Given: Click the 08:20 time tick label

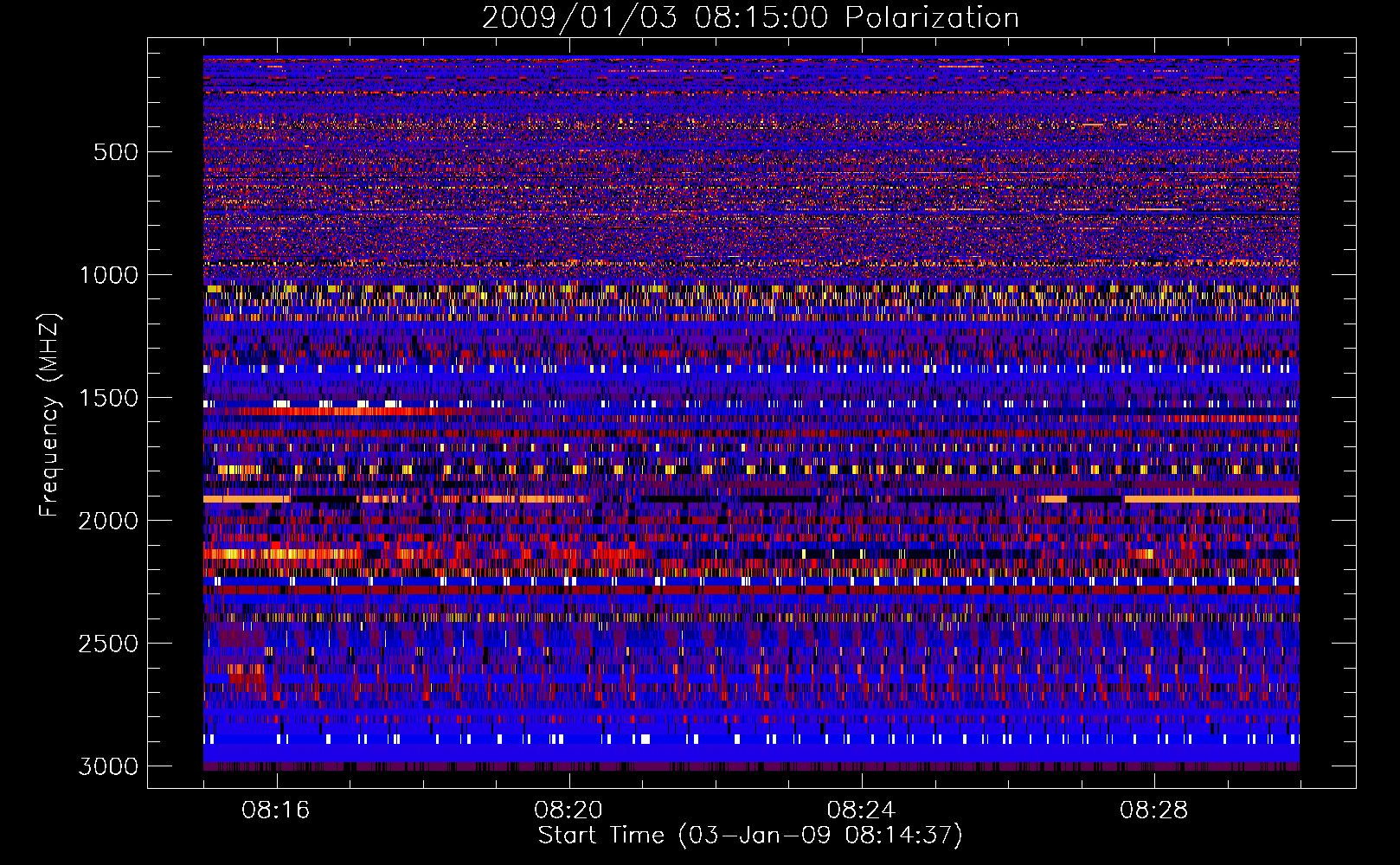Looking at the screenshot, I should [x=568, y=811].
